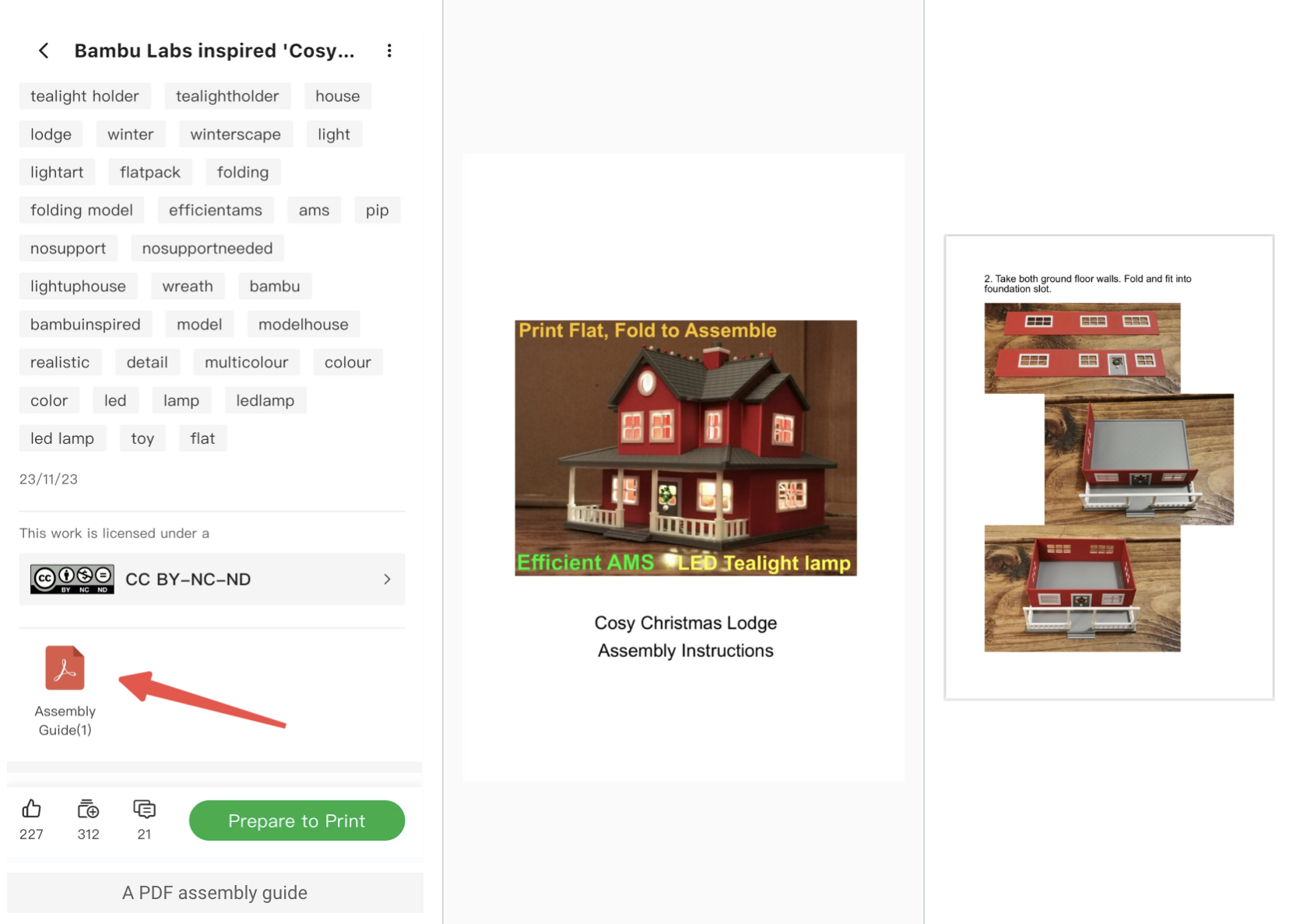1293x924 pixels.
Task: Select the 'tealight holder' tag
Action: point(85,96)
